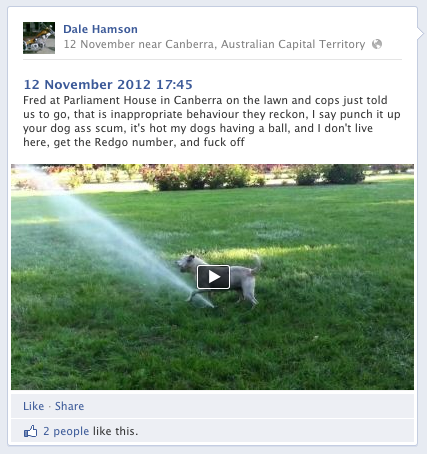Click the dot separator between Like and Share
427x454 pixels.
click(49, 407)
